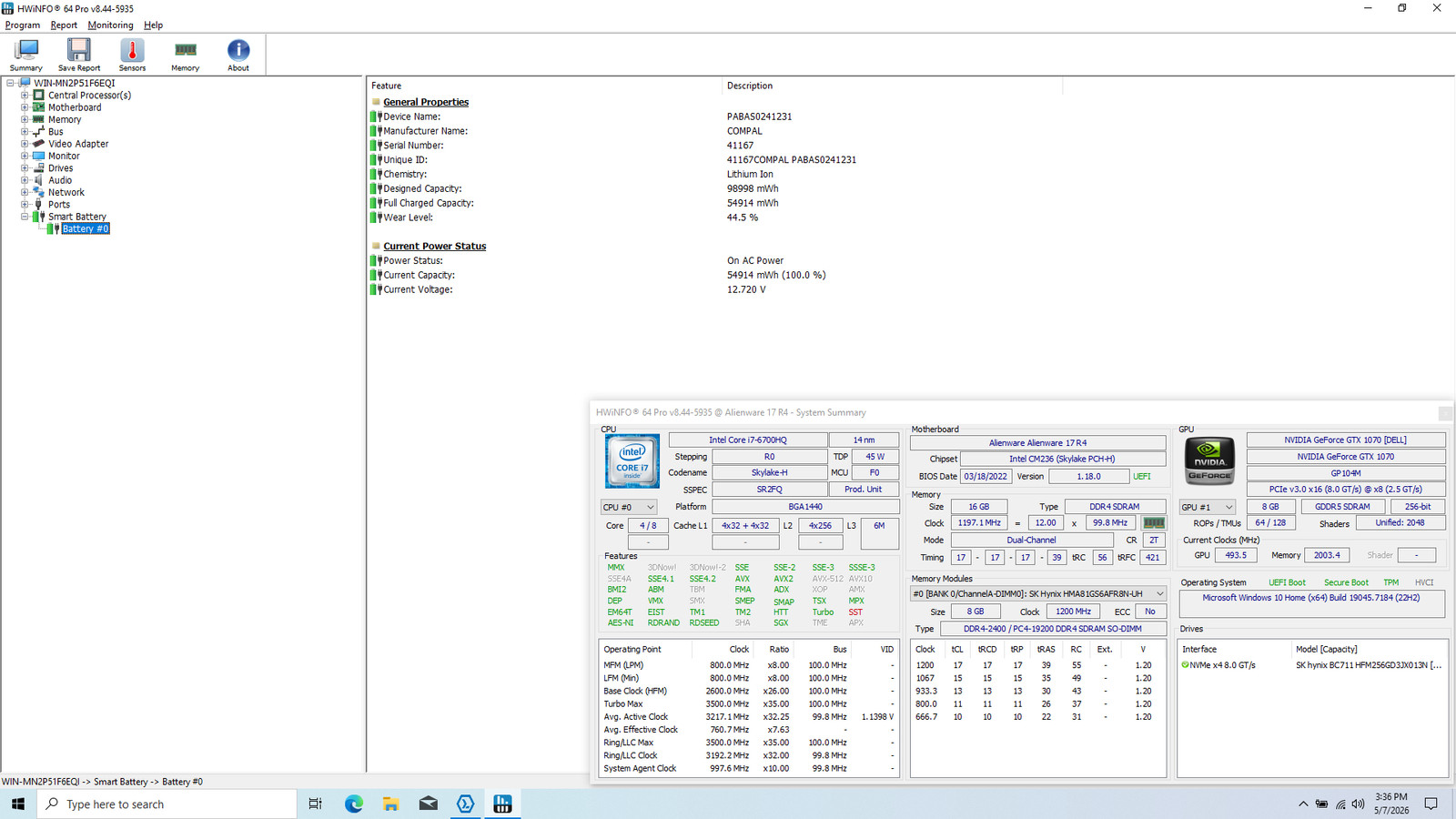Select the Monitor tree icon
This screenshot has height=819, width=1456.
[38, 156]
